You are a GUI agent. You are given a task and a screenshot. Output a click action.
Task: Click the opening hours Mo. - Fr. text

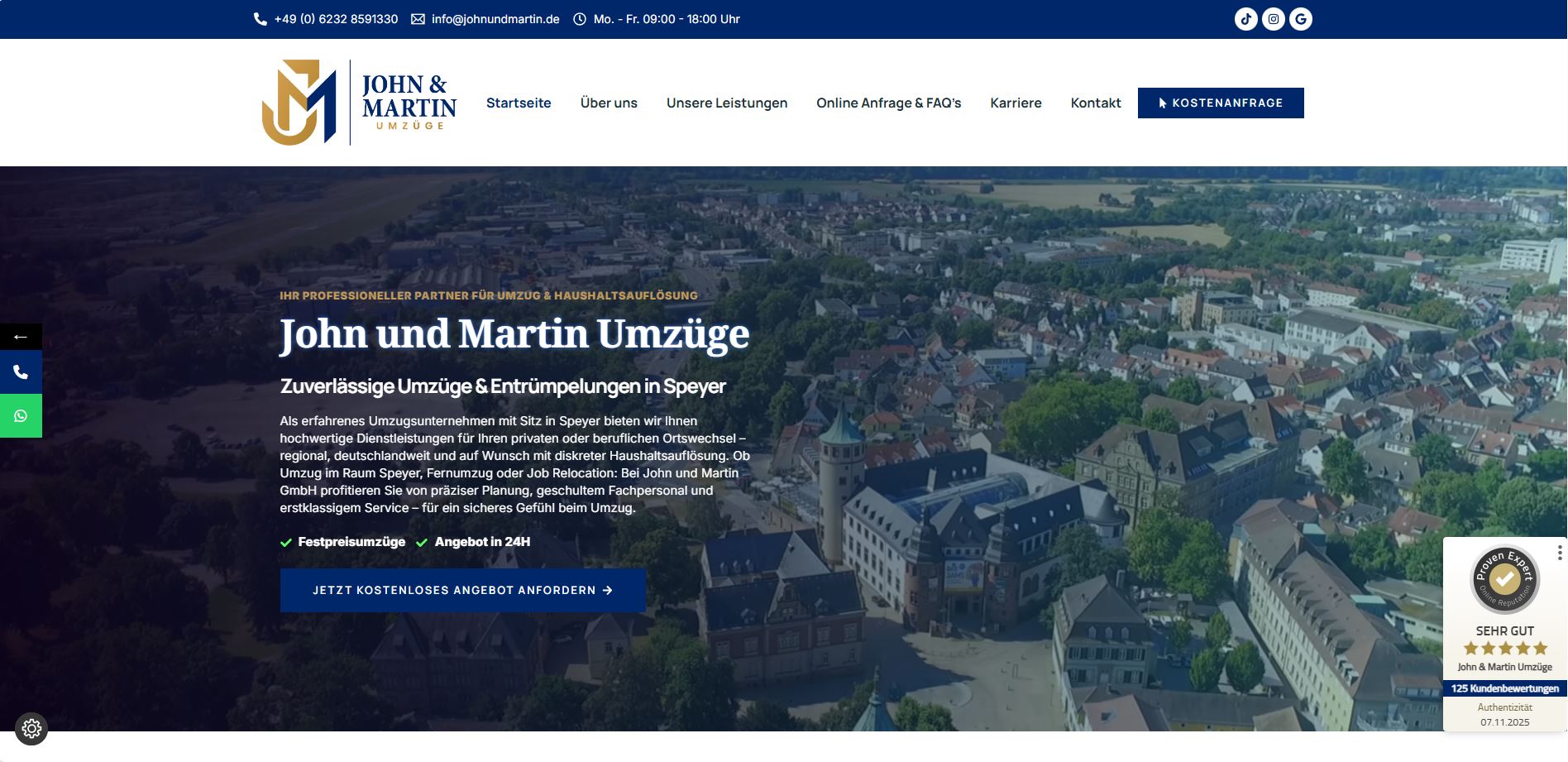(667, 19)
